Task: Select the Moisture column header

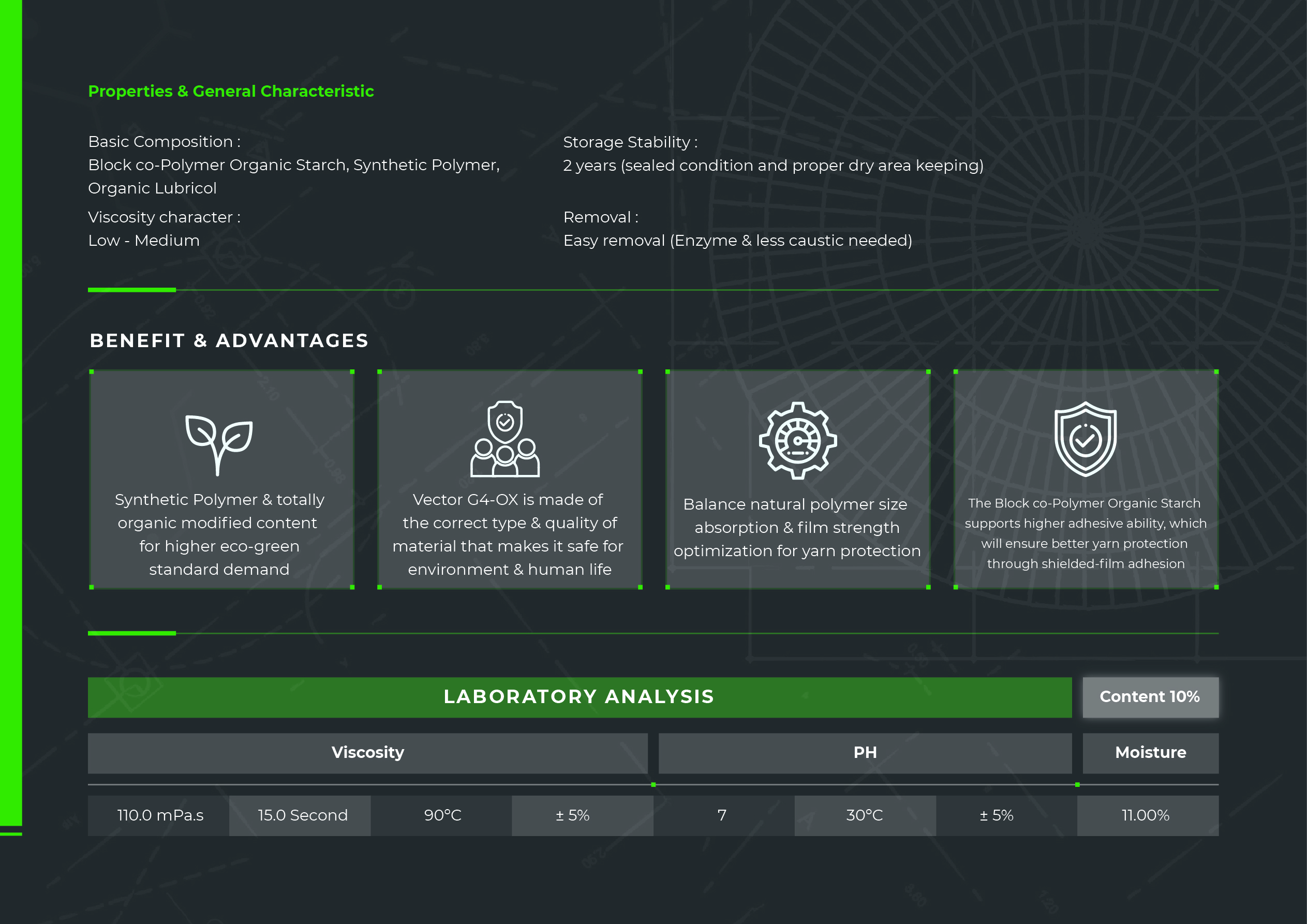Action: click(x=1150, y=753)
